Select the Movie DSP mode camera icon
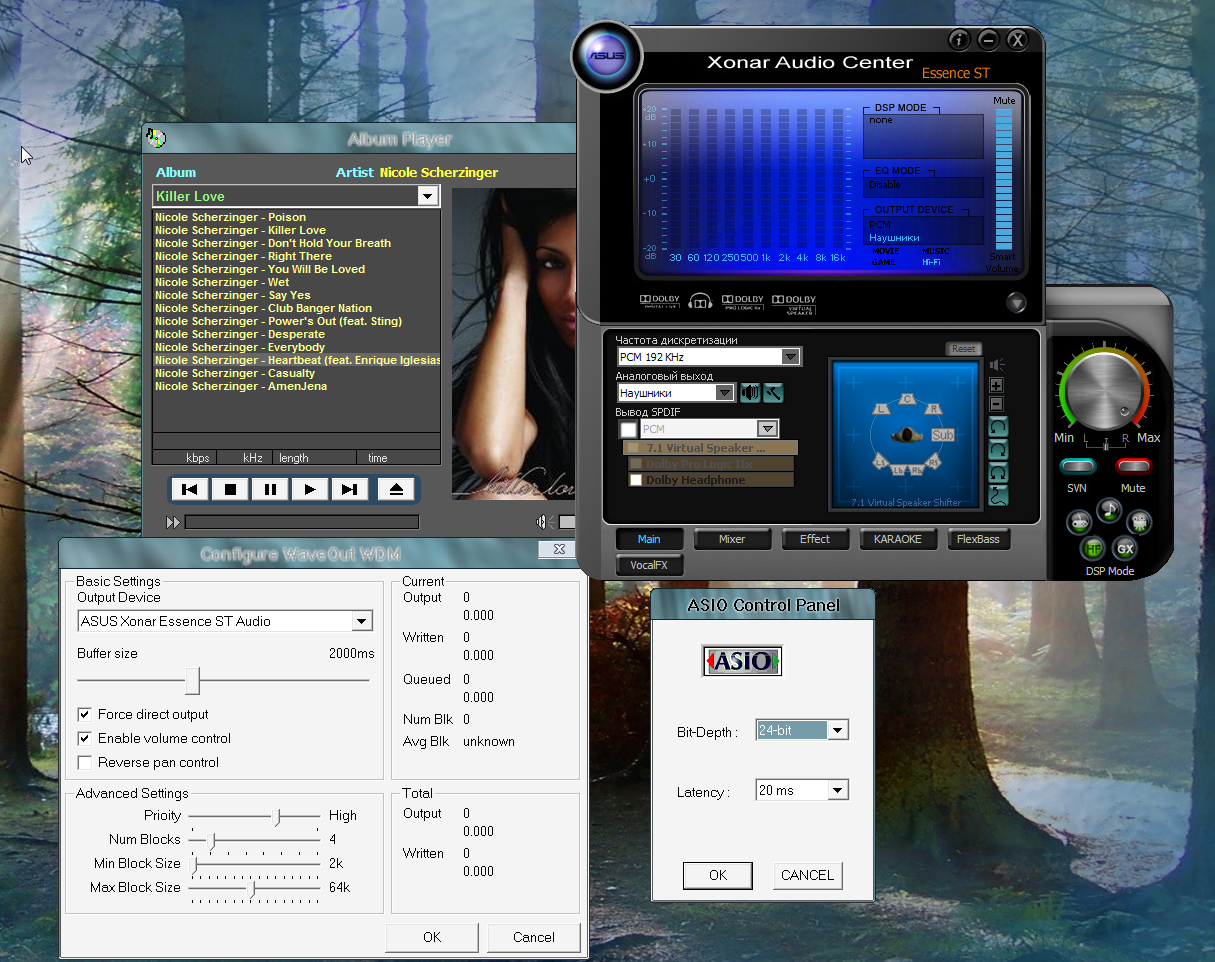The width and height of the screenshot is (1215, 962). 1138,522
